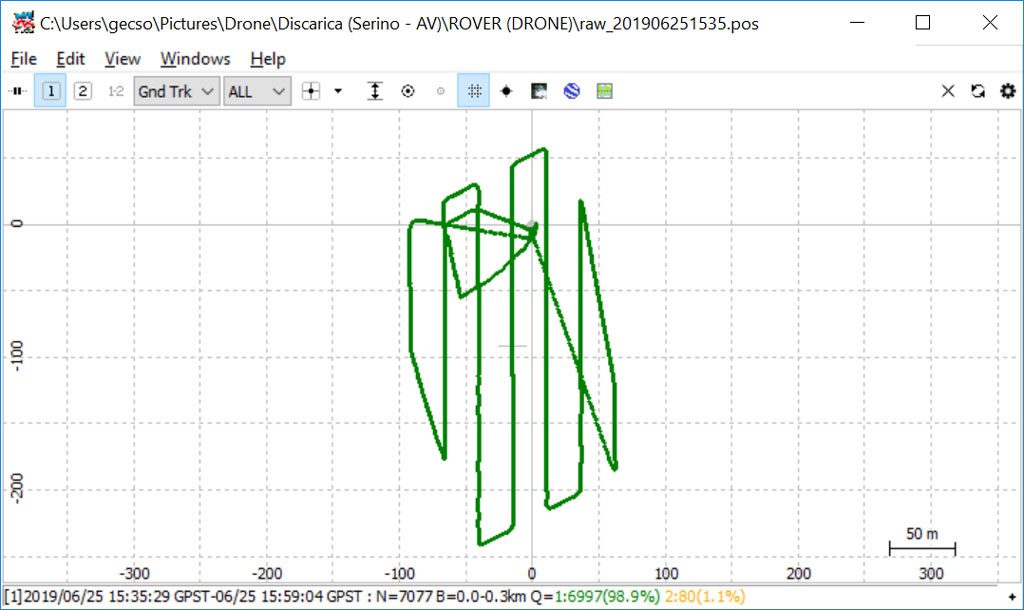The image size is (1024, 610).
Task: Show the map image overlay icon
Action: point(539,91)
